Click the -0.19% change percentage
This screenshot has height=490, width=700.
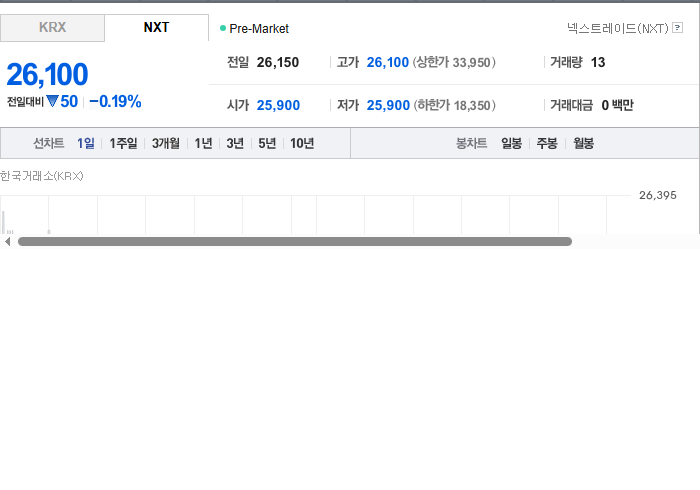(x=115, y=102)
